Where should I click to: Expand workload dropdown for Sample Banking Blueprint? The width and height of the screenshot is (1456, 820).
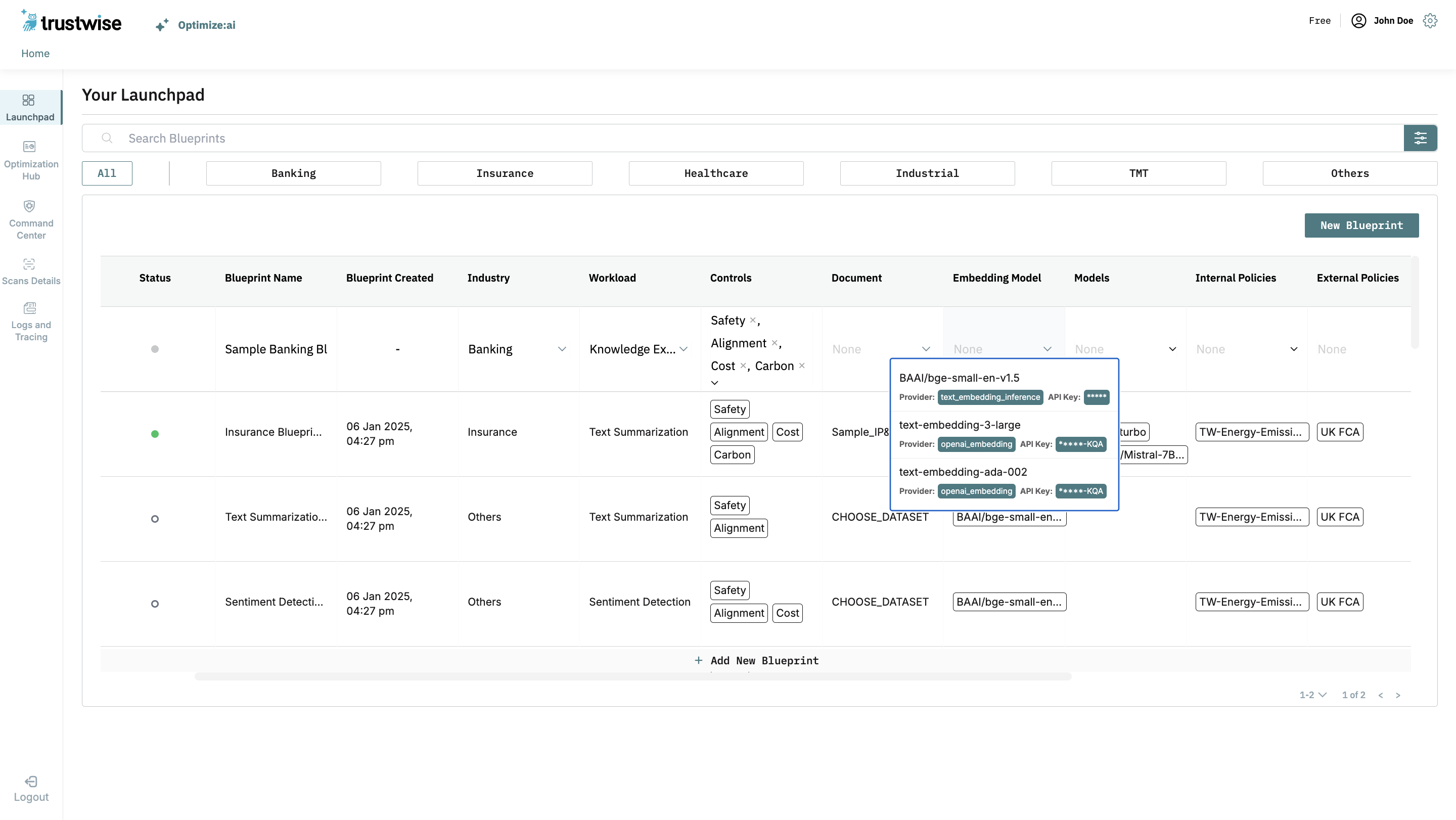[683, 349]
